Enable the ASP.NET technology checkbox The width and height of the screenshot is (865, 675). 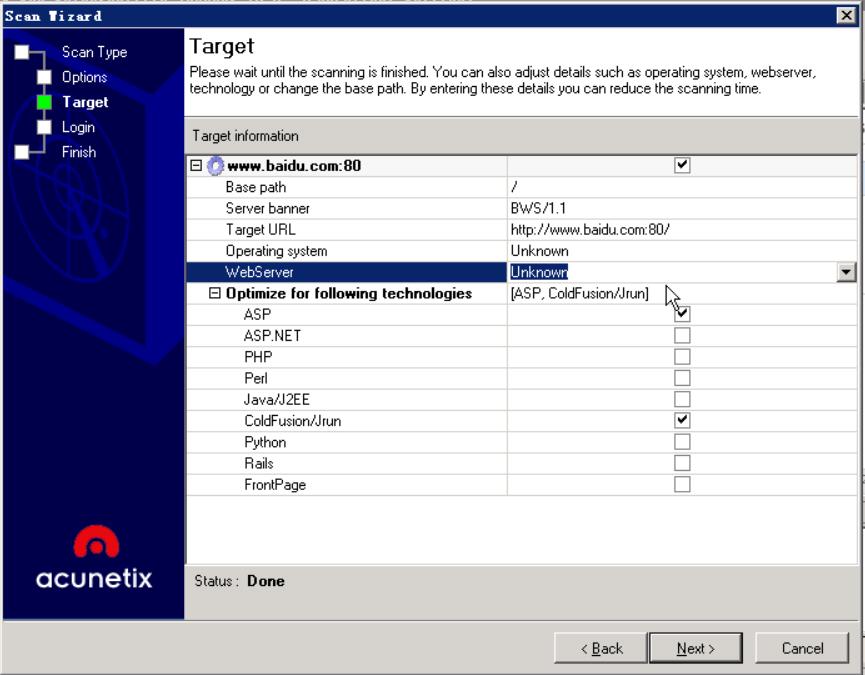point(682,335)
